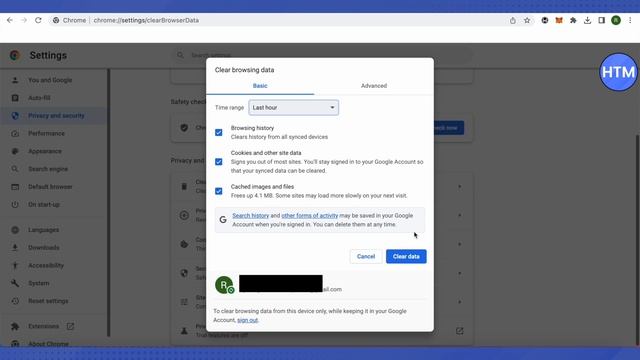Open System settings section
Screen dimensions: 640x360
(x=39, y=283)
